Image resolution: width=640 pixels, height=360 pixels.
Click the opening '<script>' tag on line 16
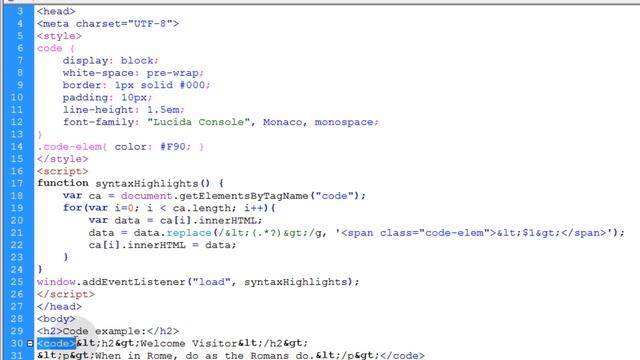62,171
